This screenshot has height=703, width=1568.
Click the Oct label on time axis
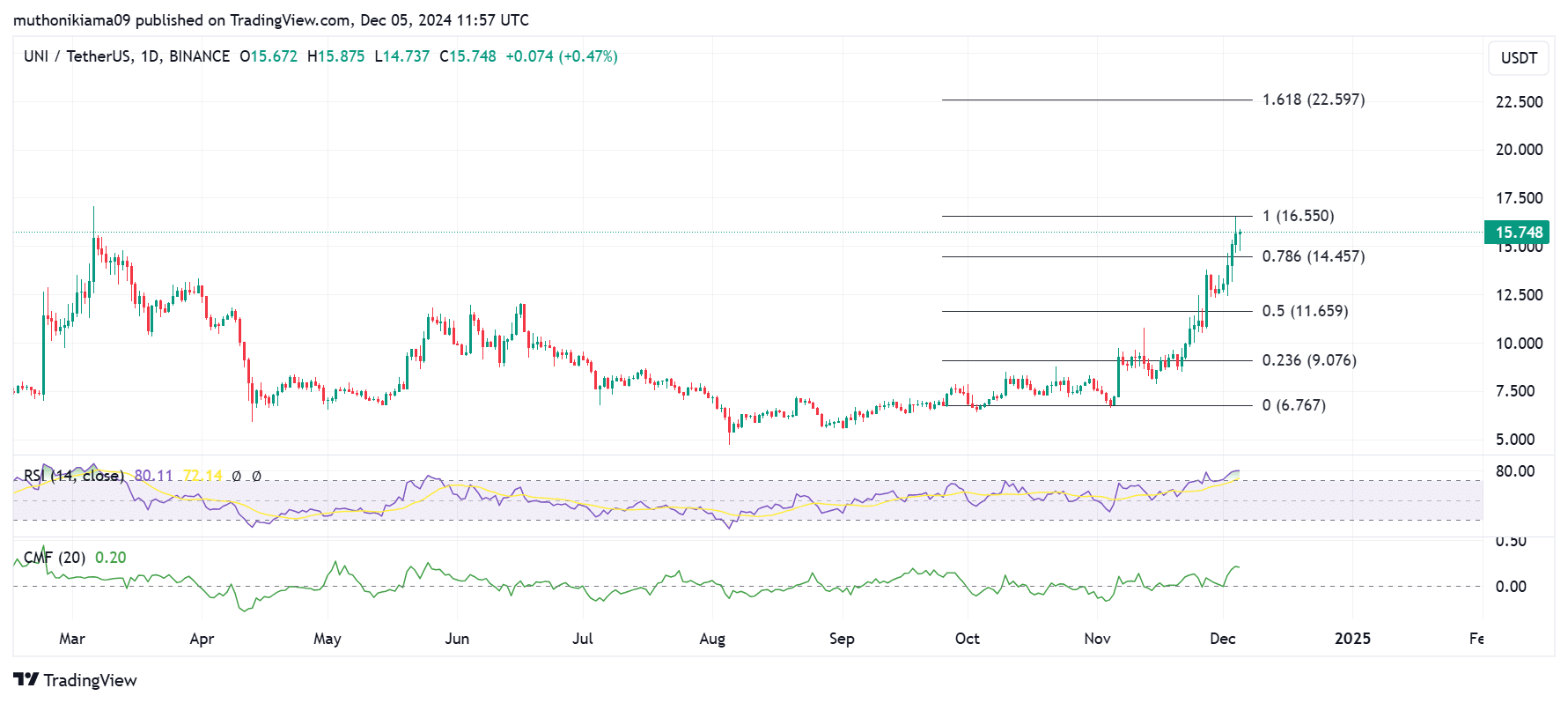pyautogui.click(x=968, y=639)
